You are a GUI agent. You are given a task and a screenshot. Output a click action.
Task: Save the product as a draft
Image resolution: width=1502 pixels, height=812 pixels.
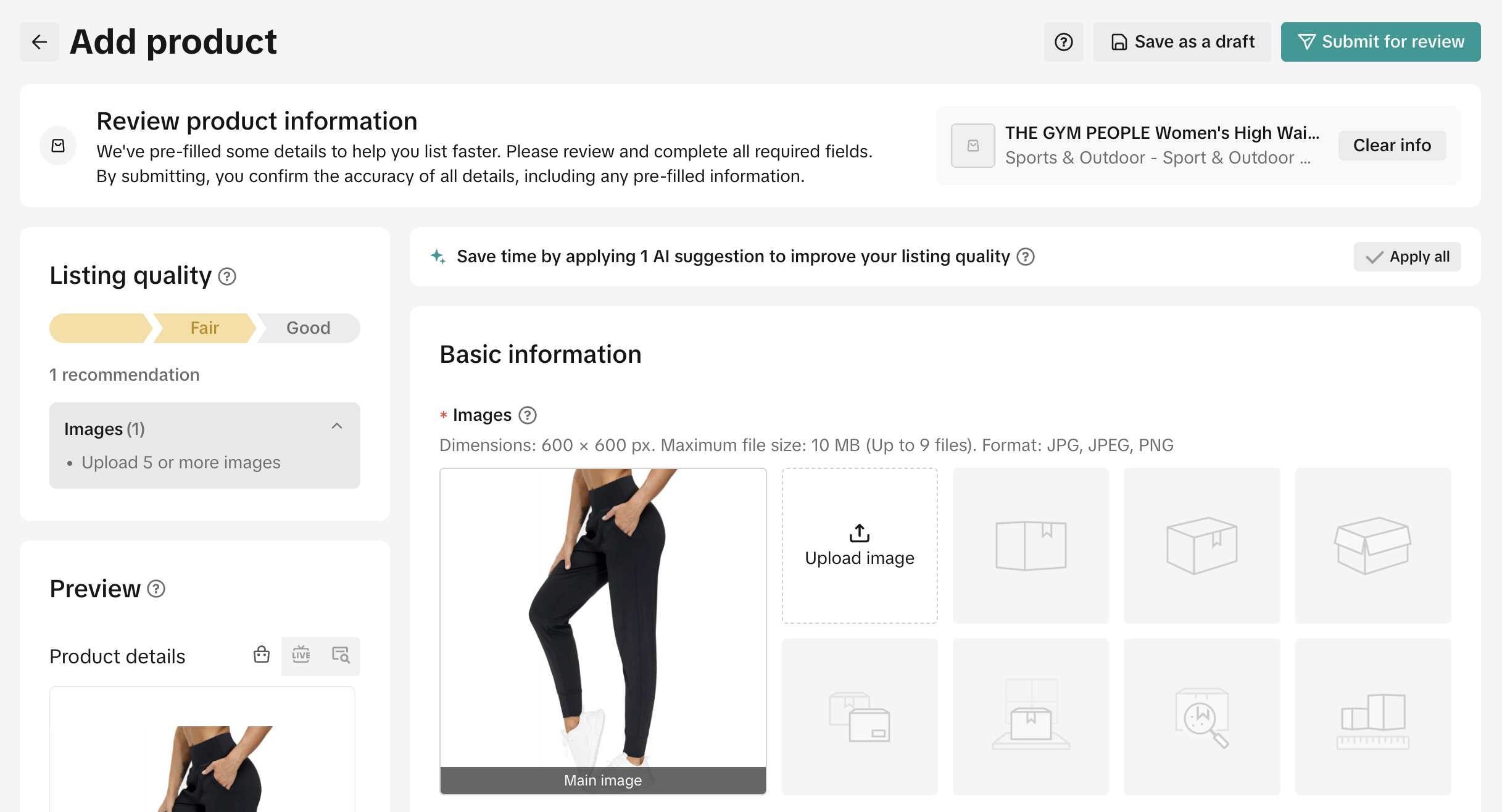click(x=1182, y=42)
